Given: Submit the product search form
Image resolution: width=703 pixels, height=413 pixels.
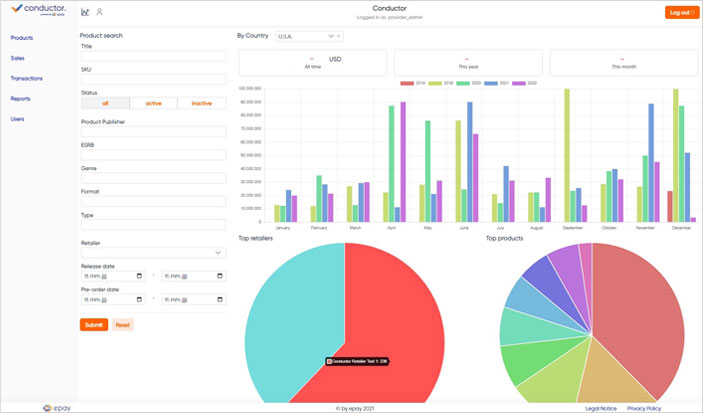Looking at the screenshot, I should (94, 325).
